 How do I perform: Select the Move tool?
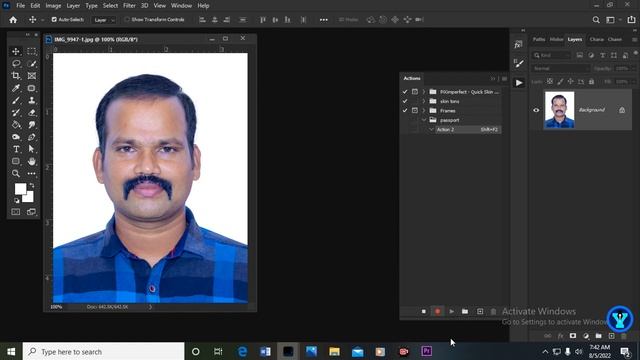[16, 51]
